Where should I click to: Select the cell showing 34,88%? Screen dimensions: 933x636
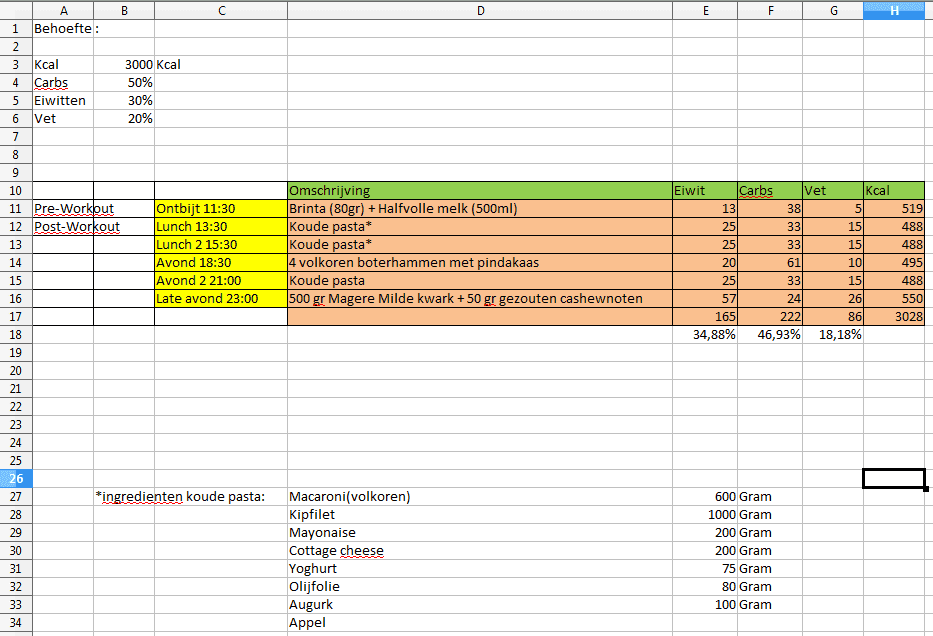click(705, 335)
